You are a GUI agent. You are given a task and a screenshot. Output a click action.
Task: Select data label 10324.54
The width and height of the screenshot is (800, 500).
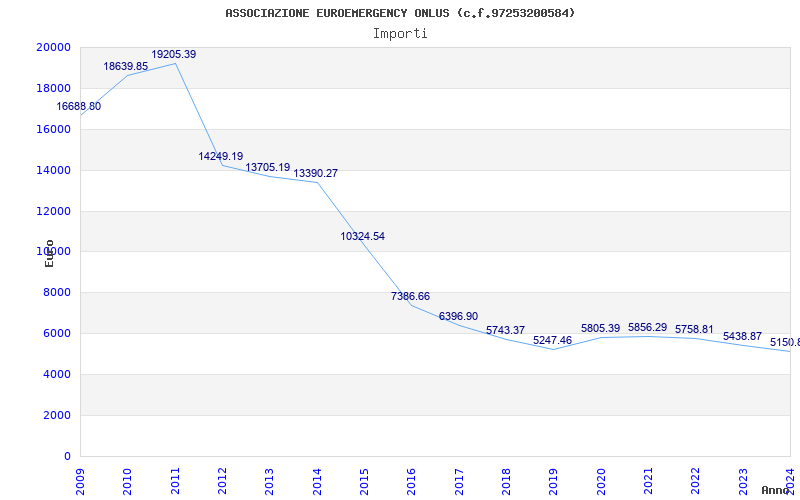363,236
